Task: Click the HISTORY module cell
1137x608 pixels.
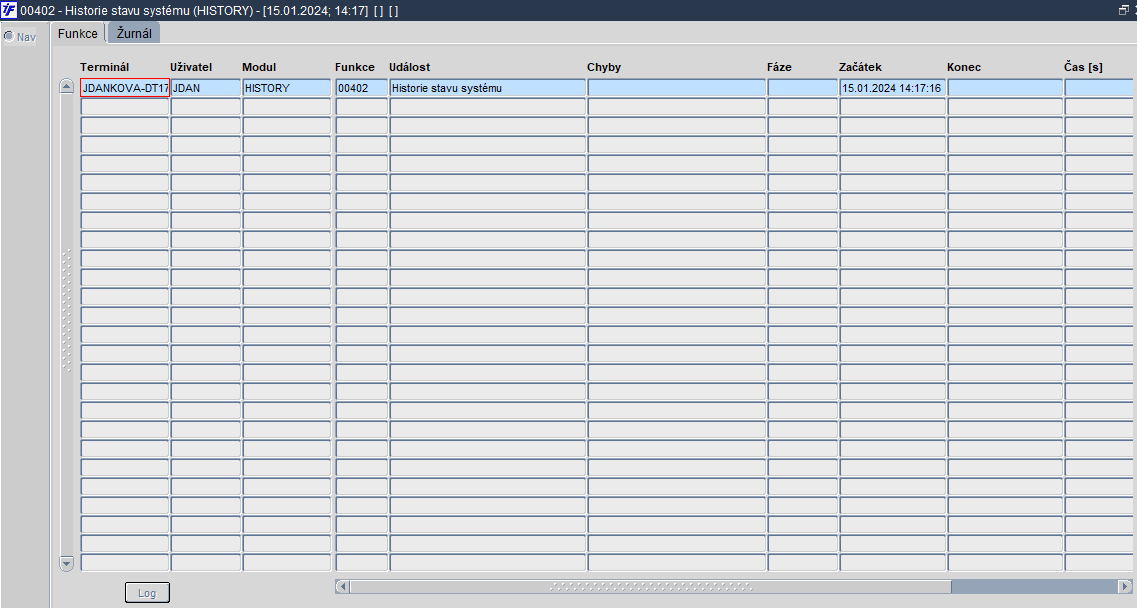Action: 286,88
